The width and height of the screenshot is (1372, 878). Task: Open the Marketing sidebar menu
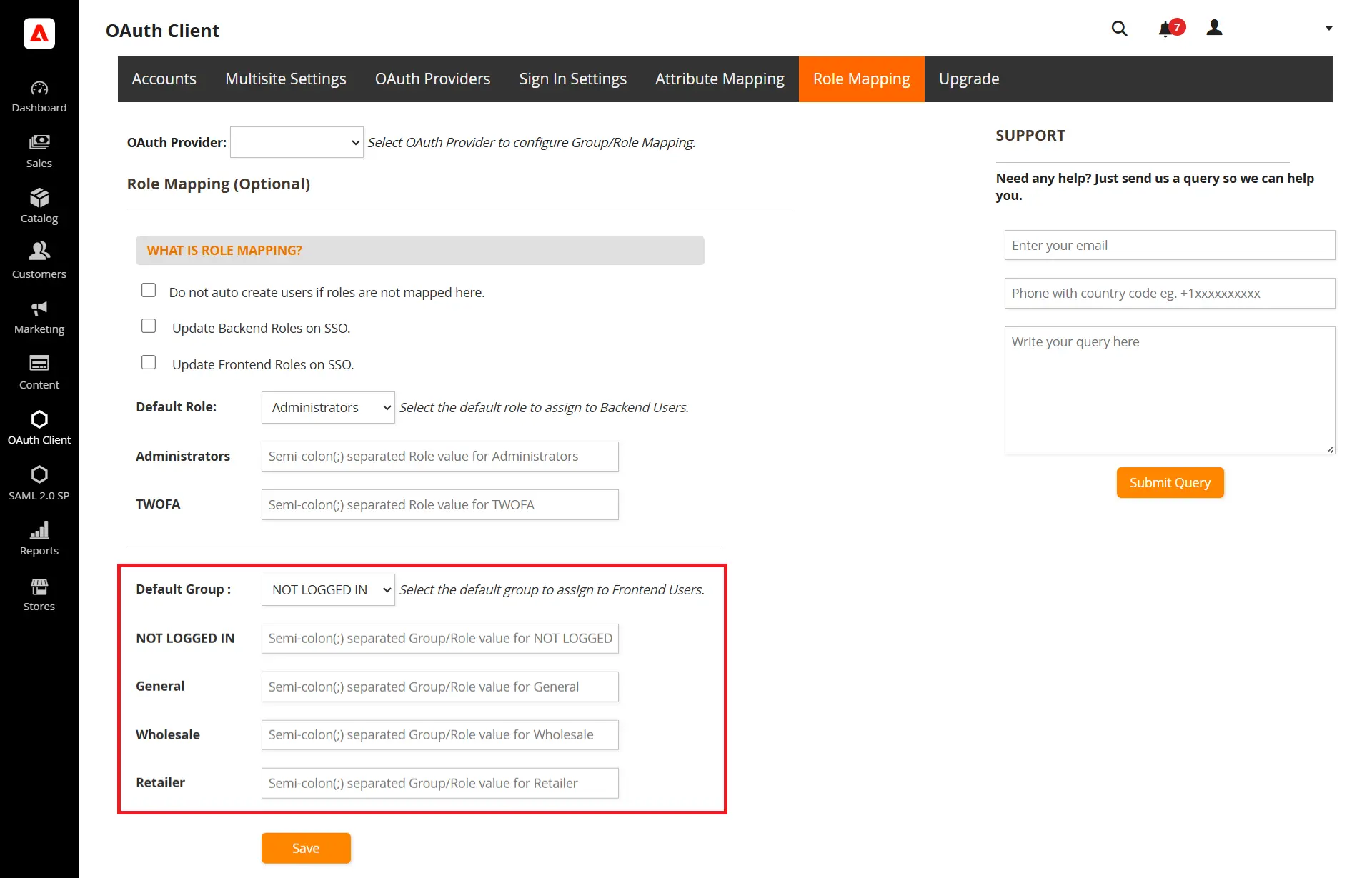pyautogui.click(x=39, y=318)
